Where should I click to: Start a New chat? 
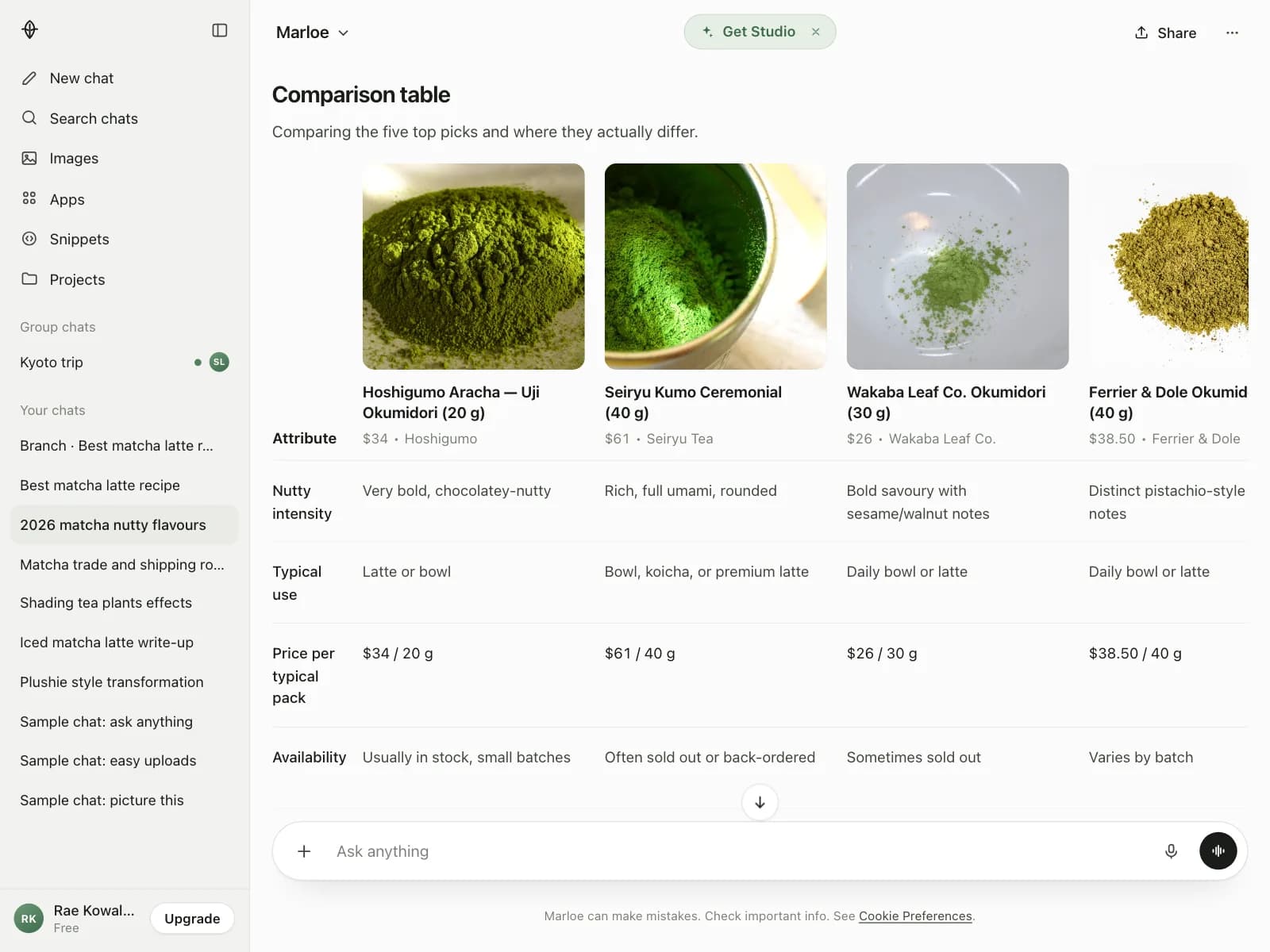(x=125, y=78)
